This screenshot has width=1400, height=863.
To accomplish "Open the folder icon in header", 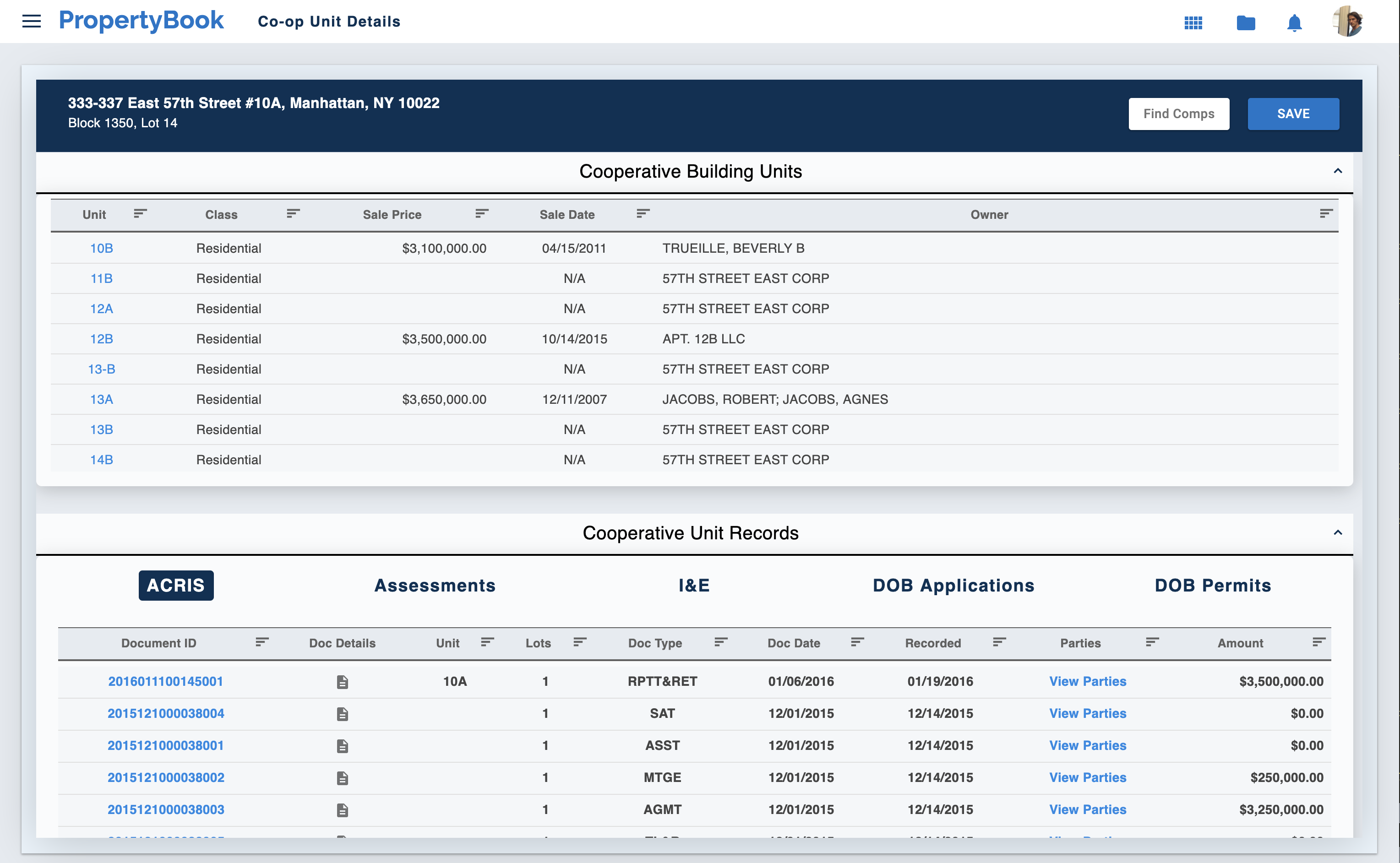I will (x=1245, y=23).
